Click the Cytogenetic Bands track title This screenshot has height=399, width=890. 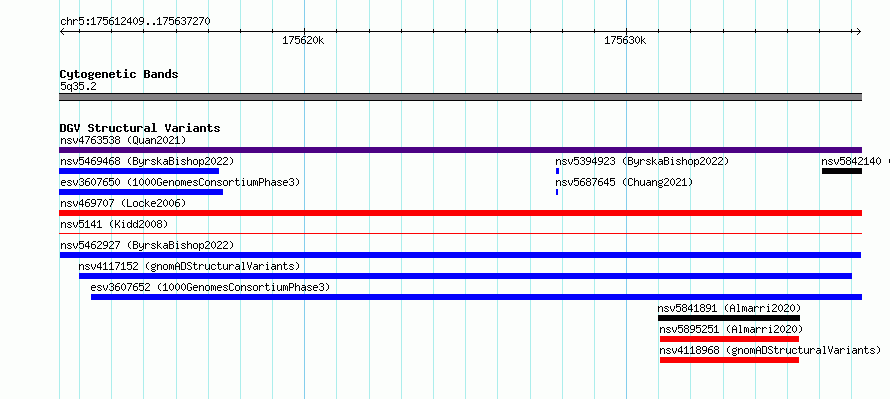click(119, 74)
